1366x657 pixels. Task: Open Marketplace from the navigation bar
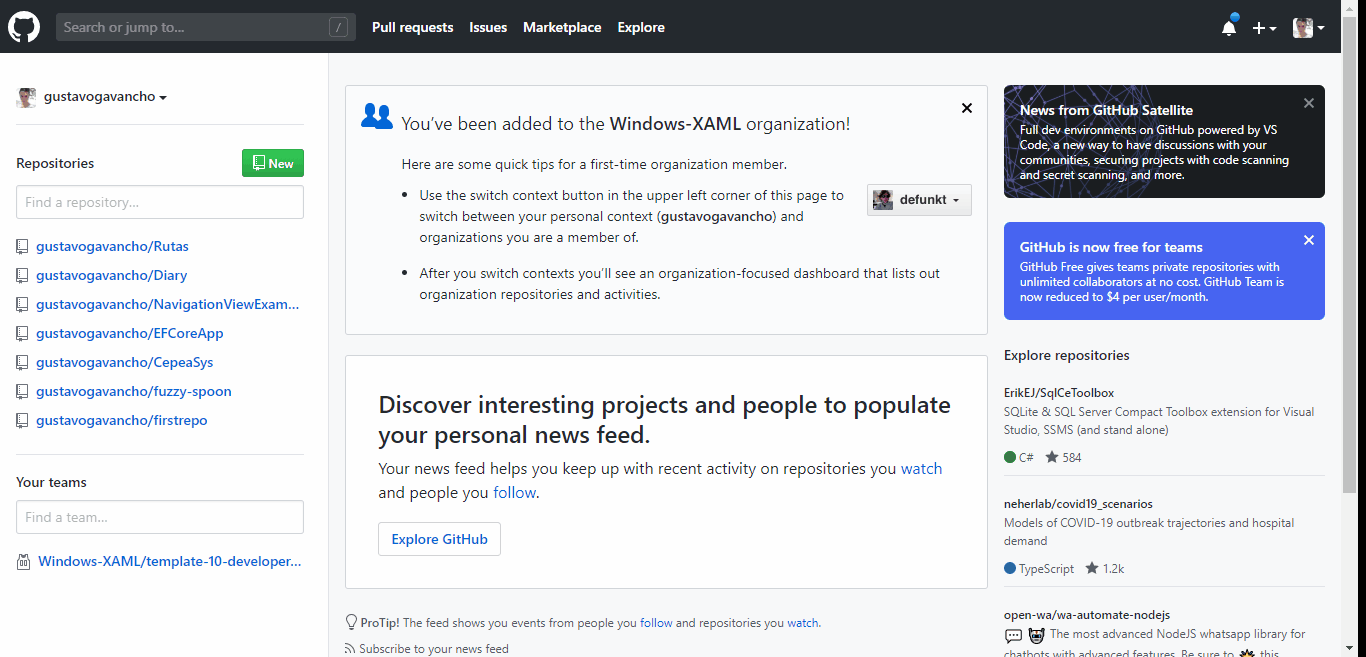pyautogui.click(x=562, y=27)
